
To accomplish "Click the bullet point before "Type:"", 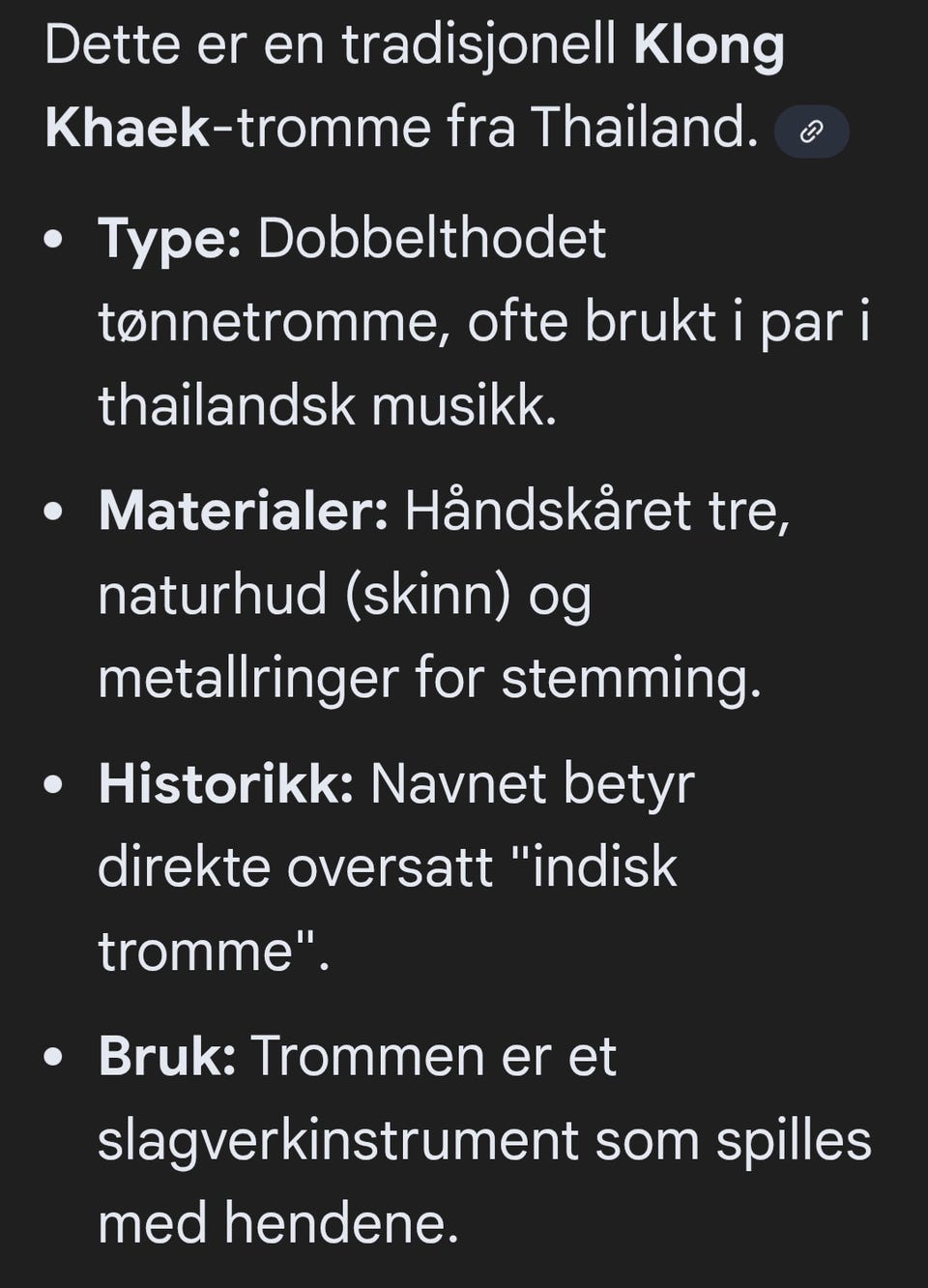I will (x=54, y=240).
